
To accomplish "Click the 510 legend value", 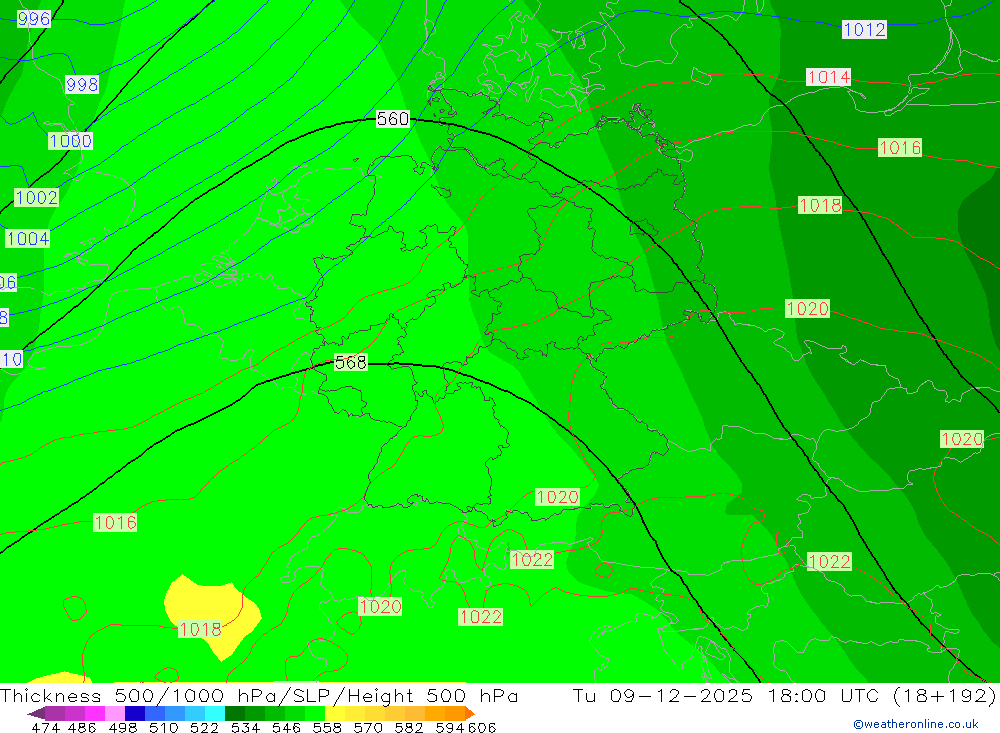I will (163, 727).
